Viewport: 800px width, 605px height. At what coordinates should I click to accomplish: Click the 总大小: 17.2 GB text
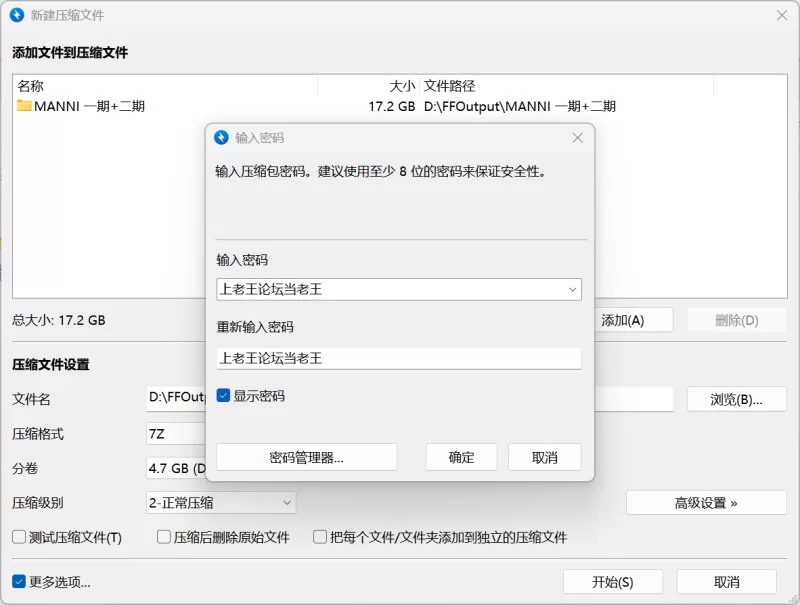59,320
